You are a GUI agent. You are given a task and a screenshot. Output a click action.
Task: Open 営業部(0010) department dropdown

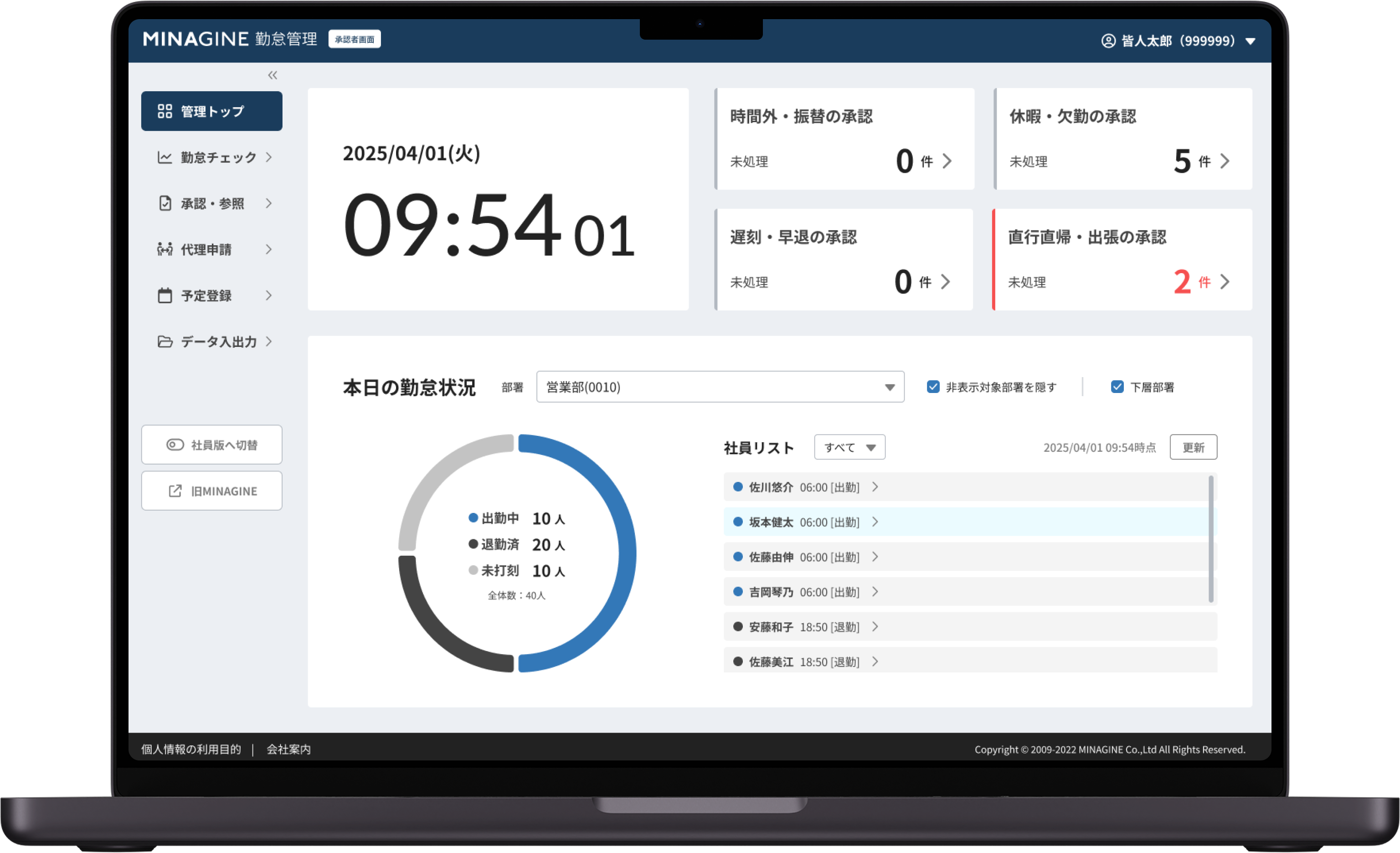(x=720, y=387)
